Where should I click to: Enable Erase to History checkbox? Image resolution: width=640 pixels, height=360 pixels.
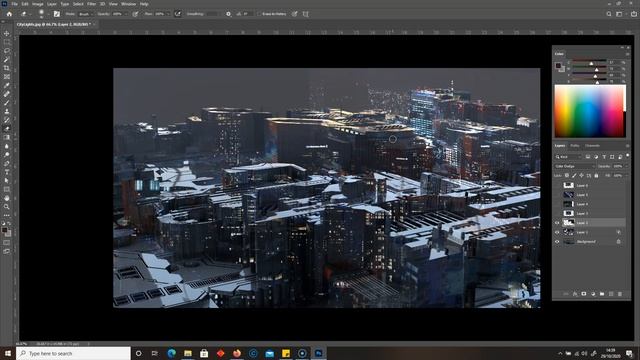pyautogui.click(x=259, y=14)
